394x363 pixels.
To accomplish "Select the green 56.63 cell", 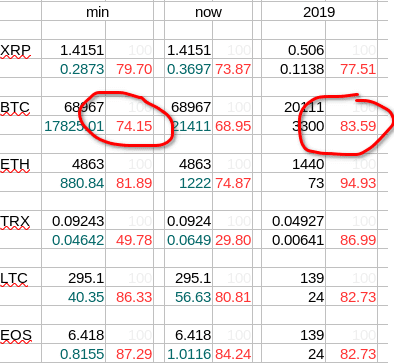I will [188, 297].
